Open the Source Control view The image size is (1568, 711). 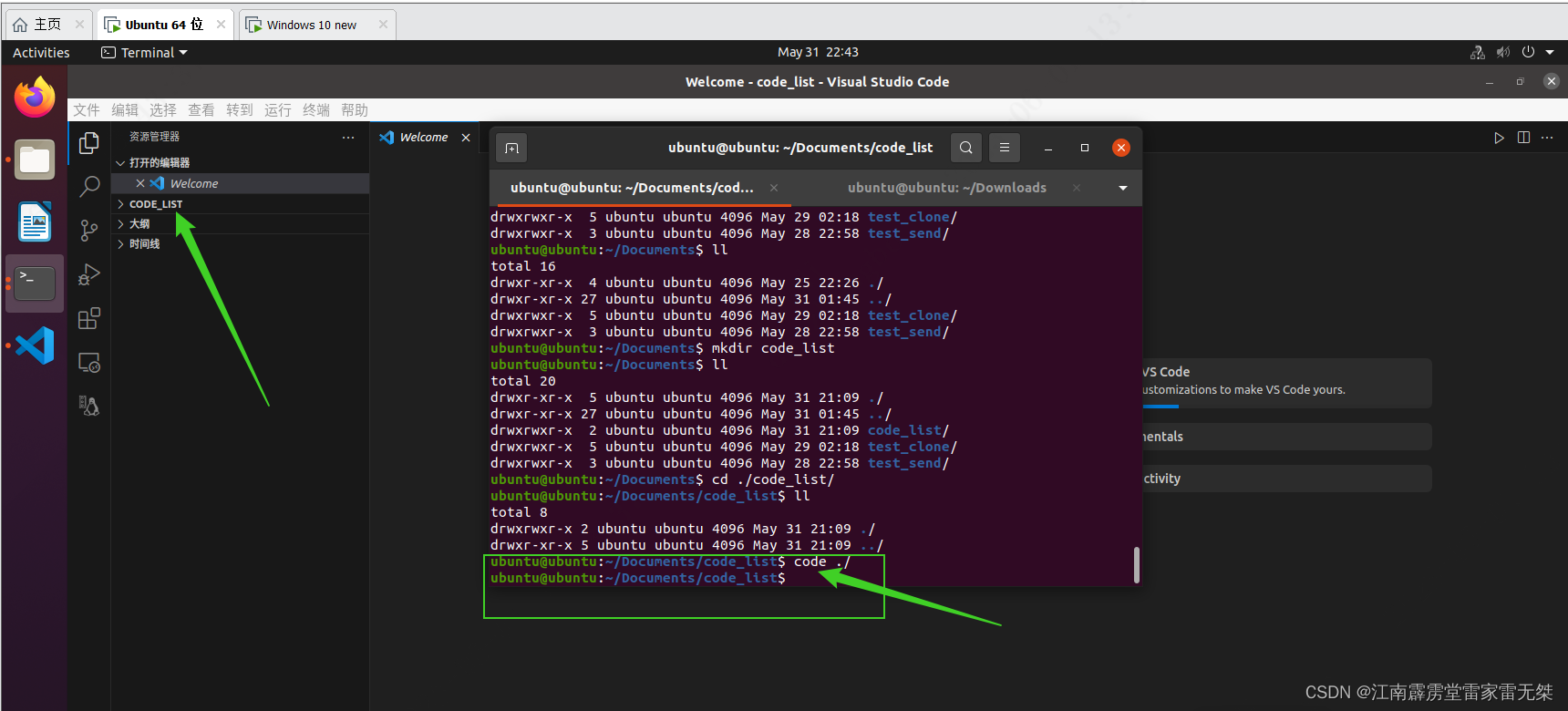point(89,231)
